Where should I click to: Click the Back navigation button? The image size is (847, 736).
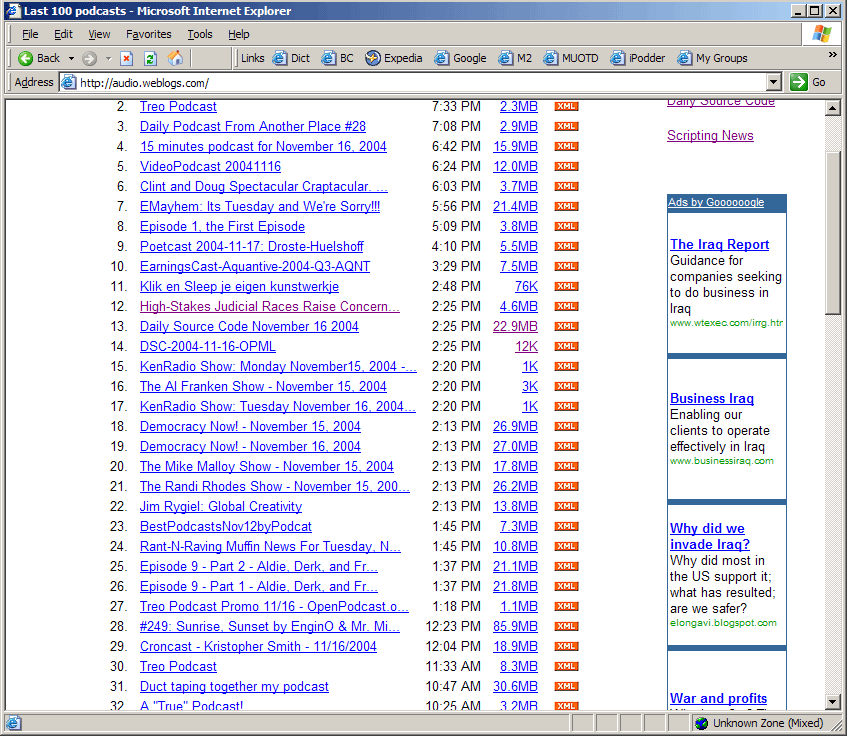(39, 58)
